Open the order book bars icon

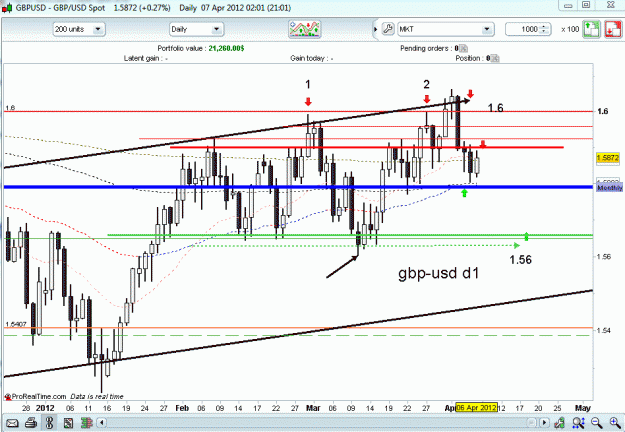(x=86, y=423)
